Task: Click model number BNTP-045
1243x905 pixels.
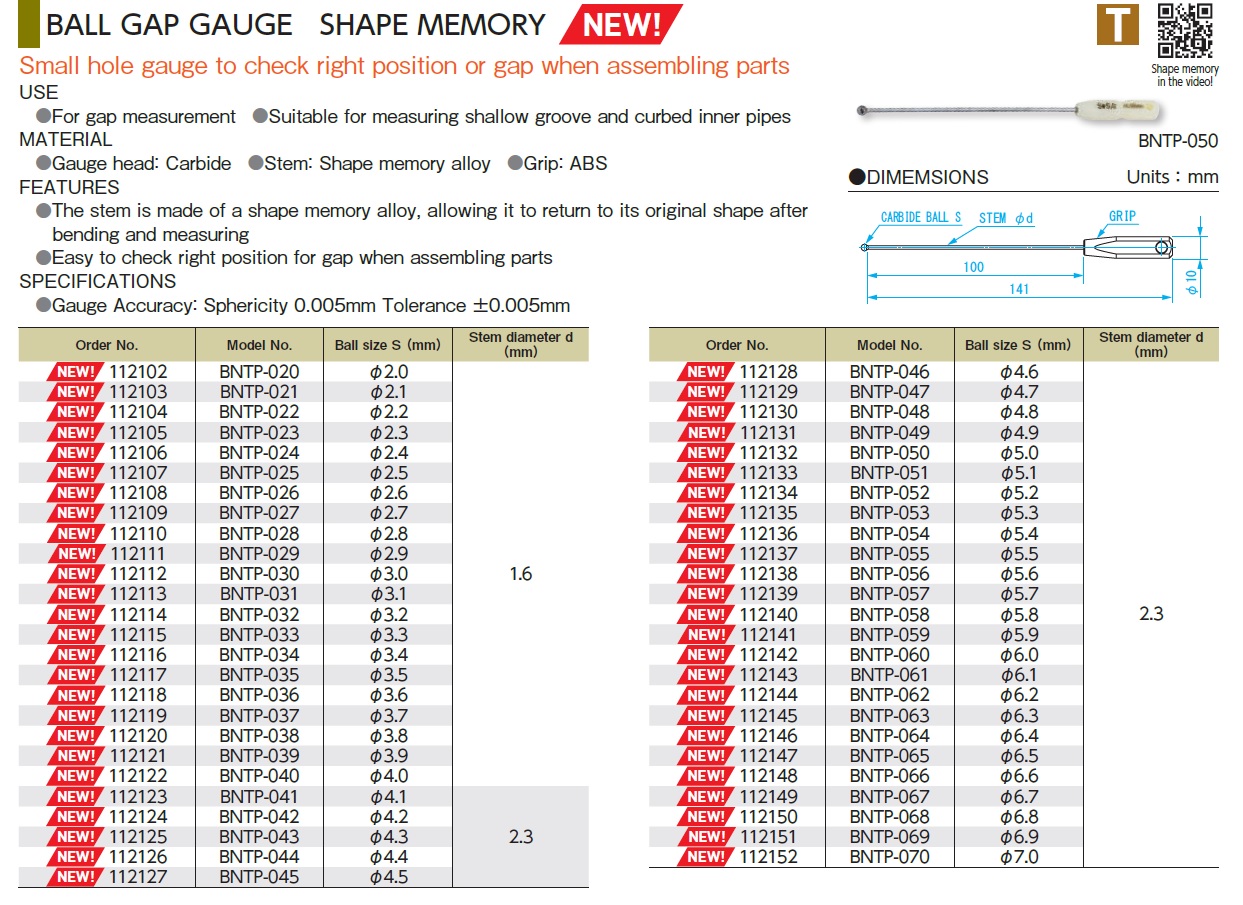Action: pyautogui.click(x=259, y=877)
